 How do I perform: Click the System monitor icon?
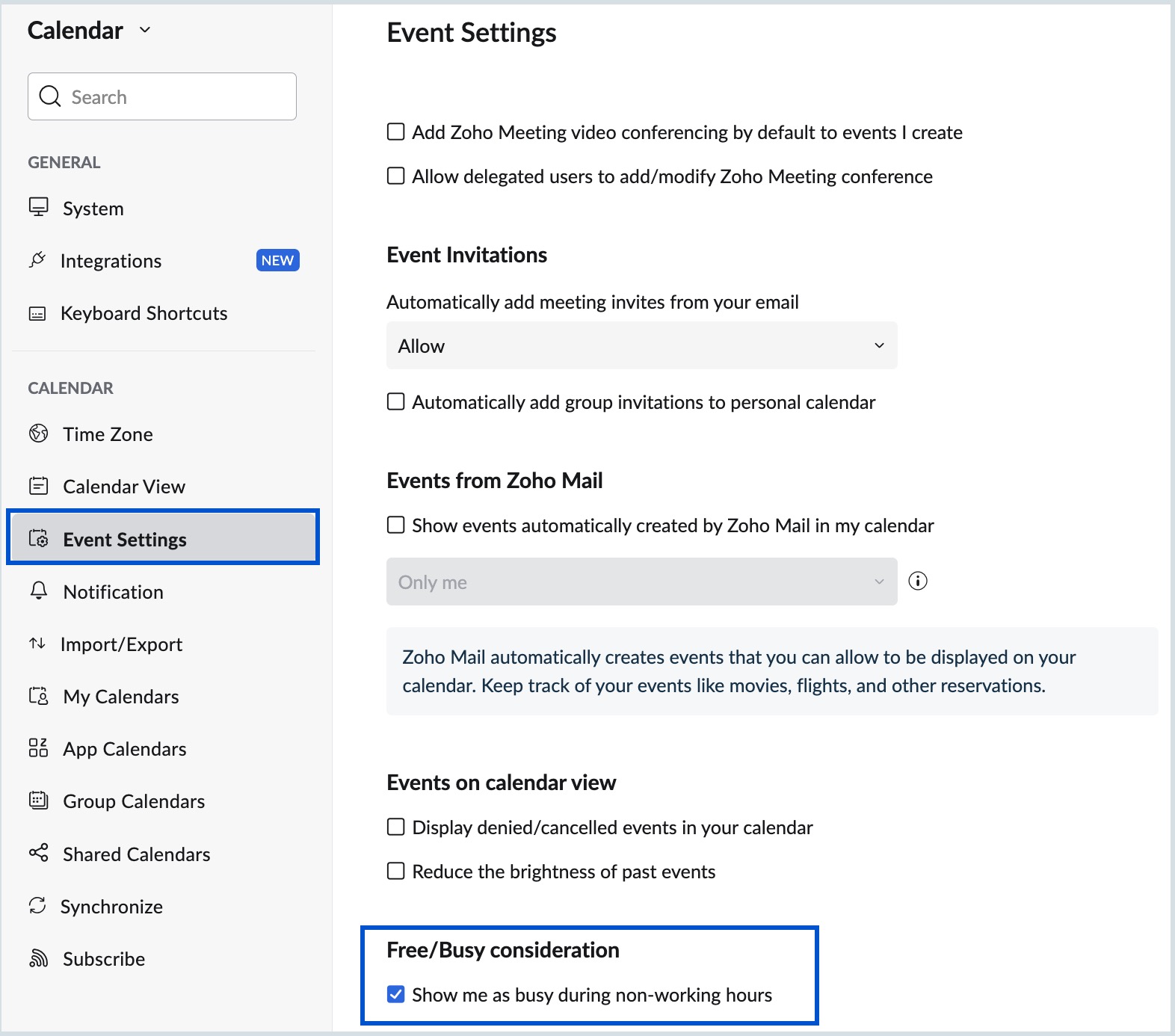click(x=38, y=207)
